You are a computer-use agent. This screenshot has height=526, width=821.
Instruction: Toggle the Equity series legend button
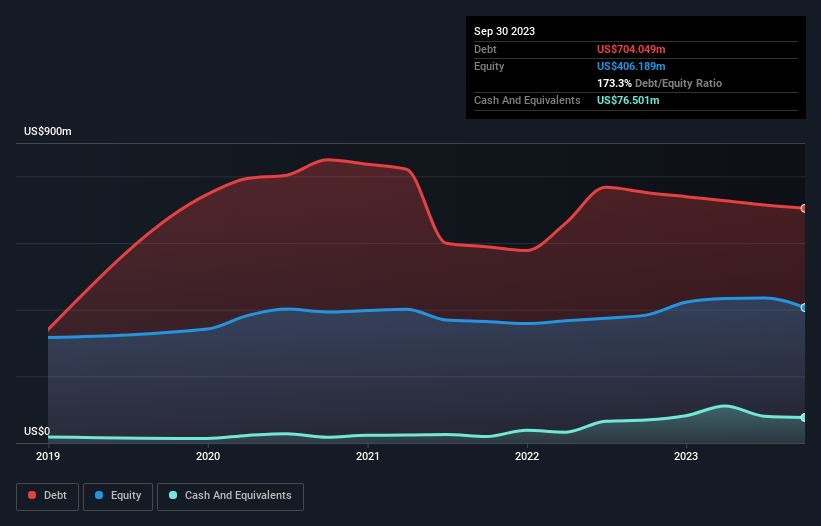[118, 496]
